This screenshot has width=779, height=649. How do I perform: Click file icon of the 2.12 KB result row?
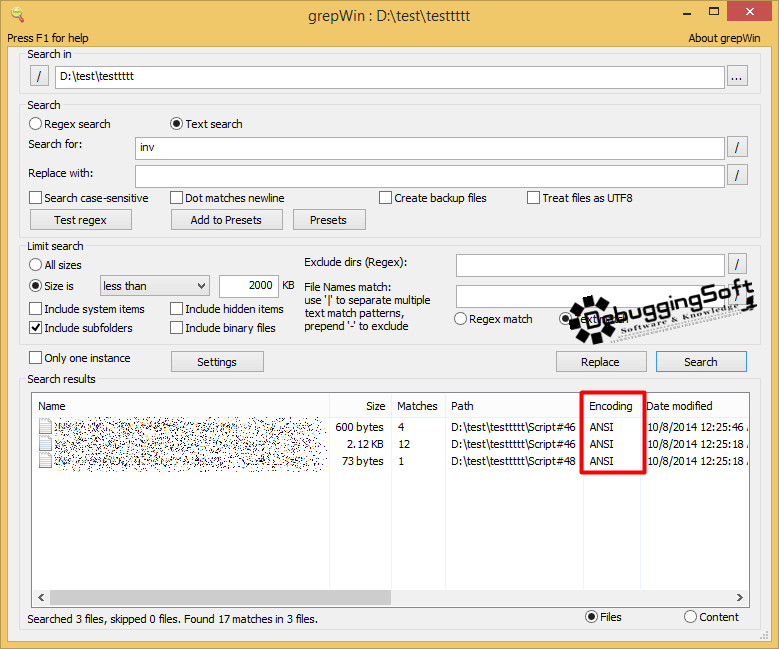pyautogui.click(x=45, y=444)
